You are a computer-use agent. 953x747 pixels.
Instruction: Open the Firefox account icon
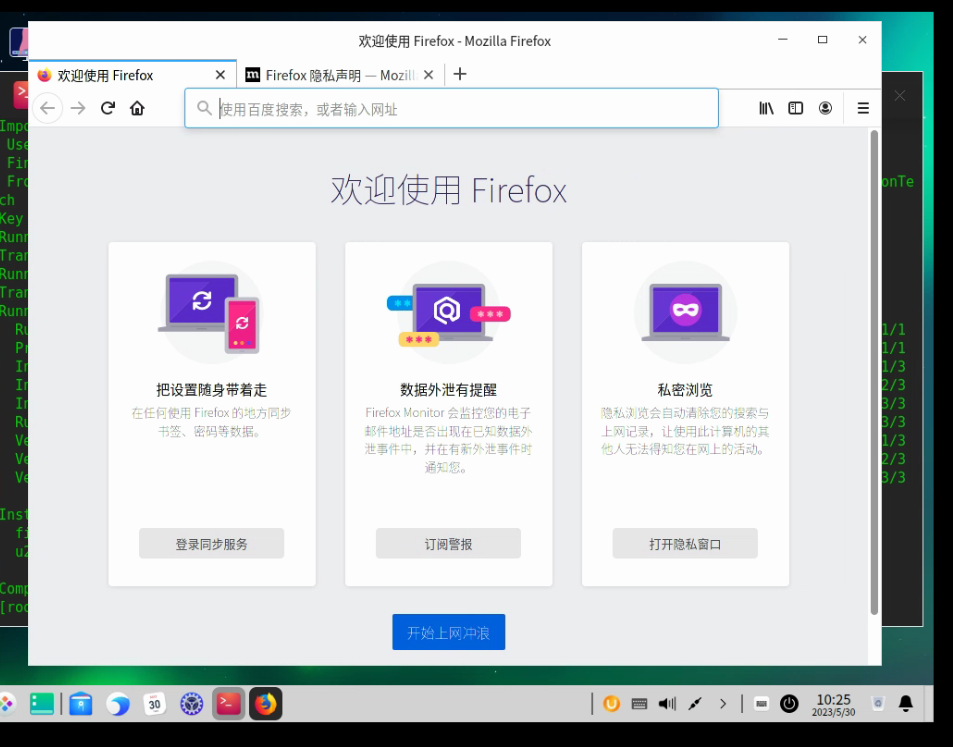point(825,108)
